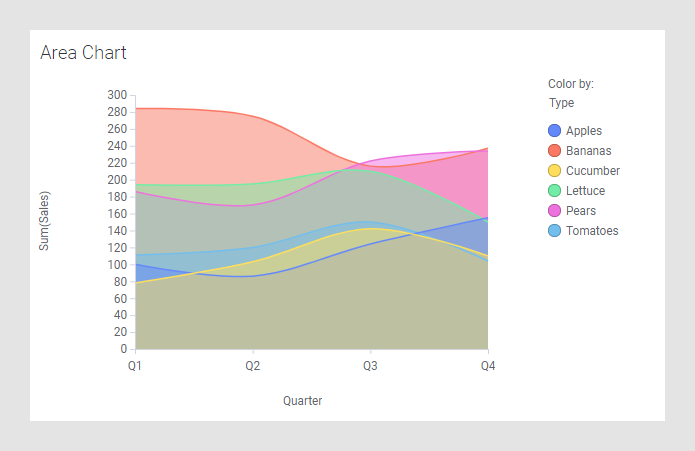Image resolution: width=695 pixels, height=451 pixels.
Task: Select the Apples legend label
Action: click(583, 131)
